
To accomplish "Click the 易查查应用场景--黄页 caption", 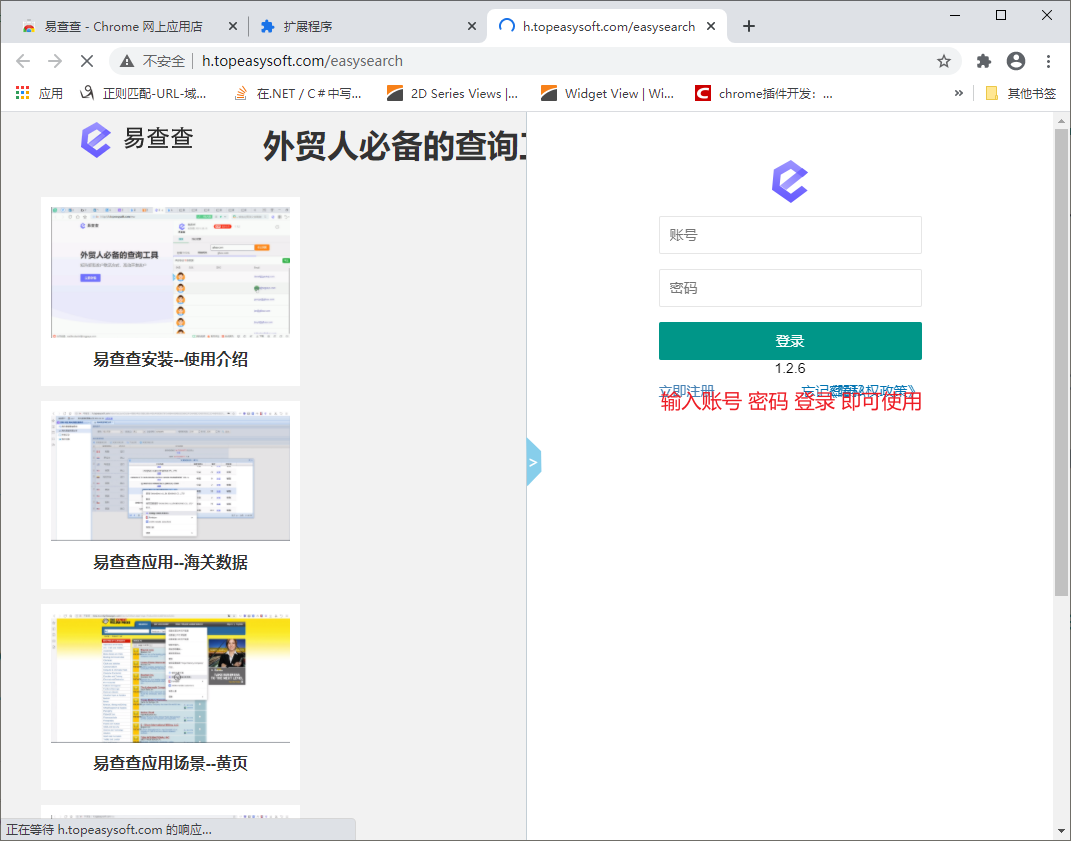I will pyautogui.click(x=170, y=763).
